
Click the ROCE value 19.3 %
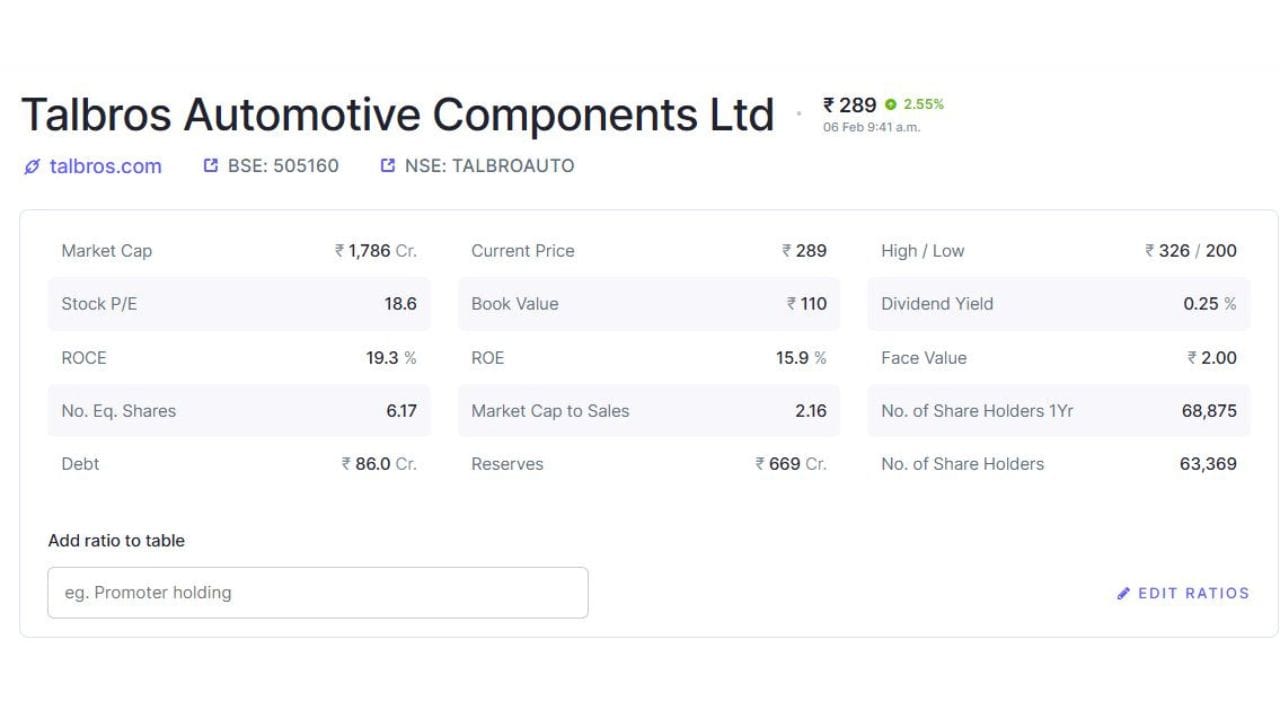[x=391, y=358]
